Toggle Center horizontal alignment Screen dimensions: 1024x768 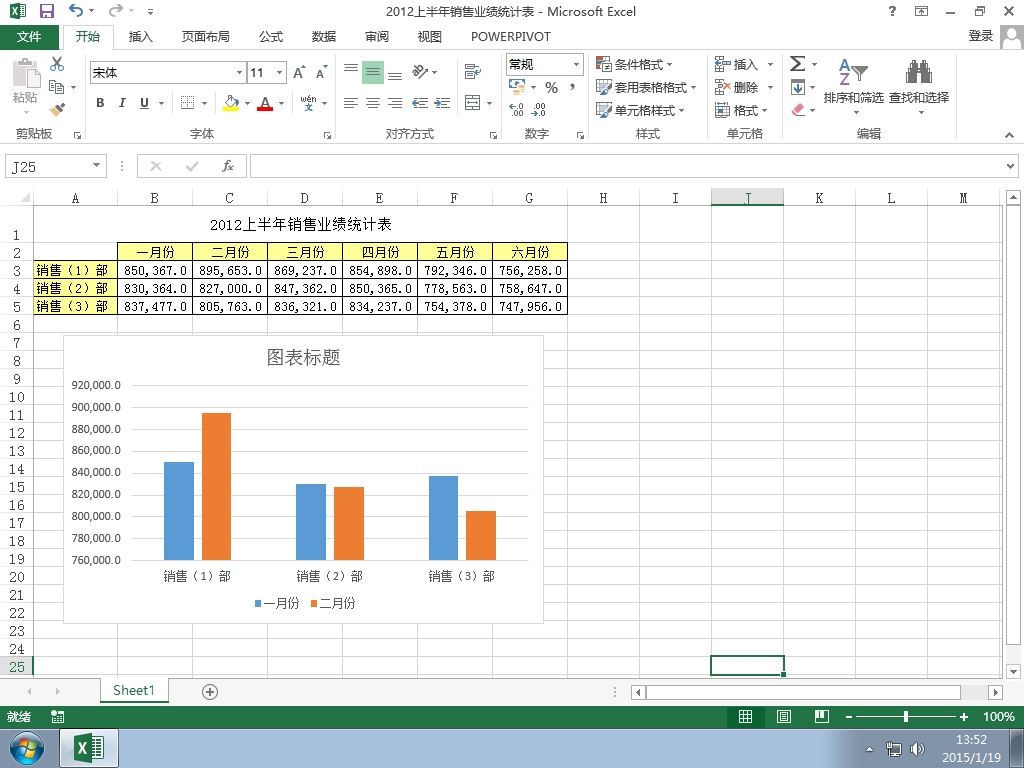coord(373,103)
